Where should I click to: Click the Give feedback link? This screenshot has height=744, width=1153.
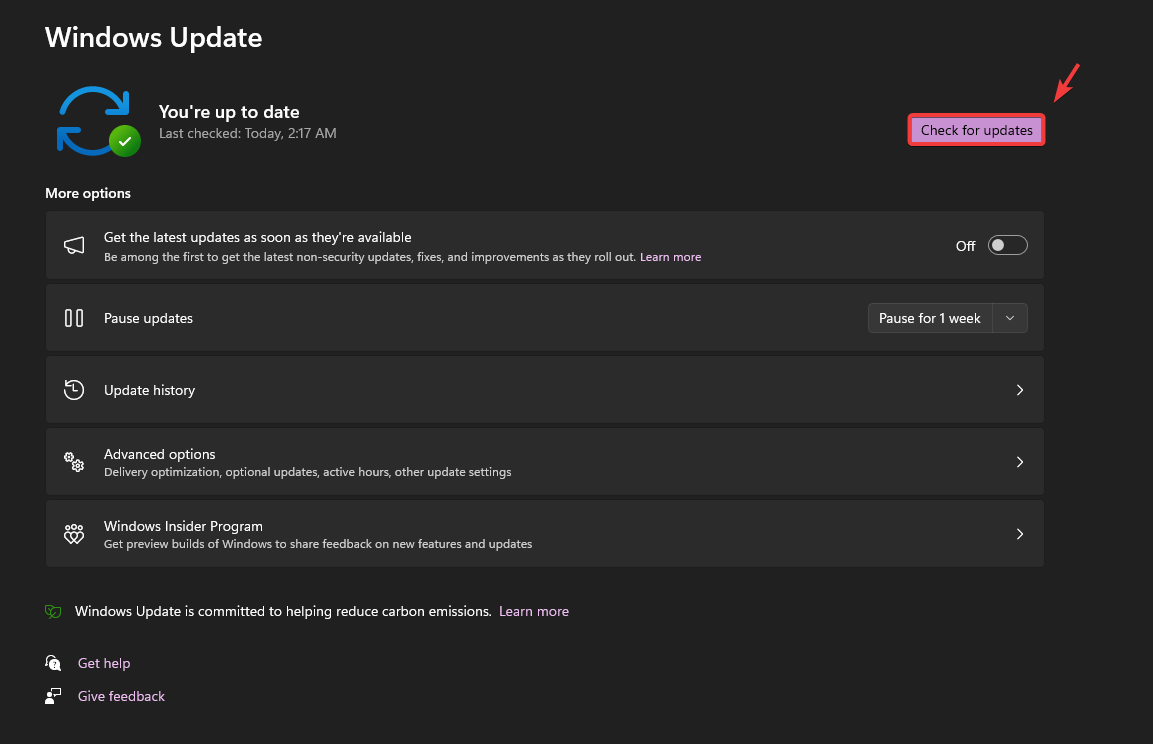[121, 696]
